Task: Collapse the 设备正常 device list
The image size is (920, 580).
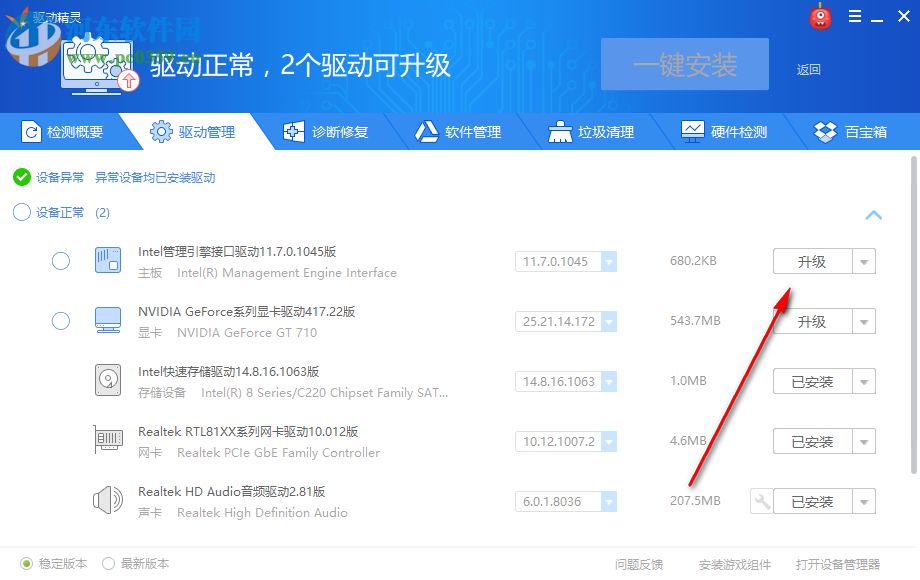Action: [x=873, y=215]
